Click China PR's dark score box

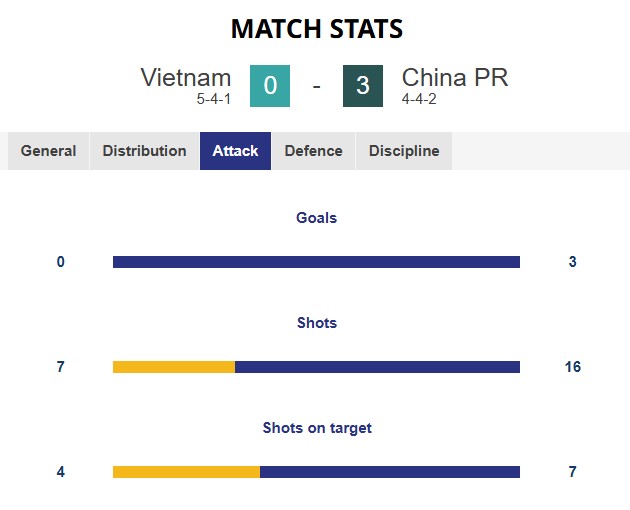[362, 86]
